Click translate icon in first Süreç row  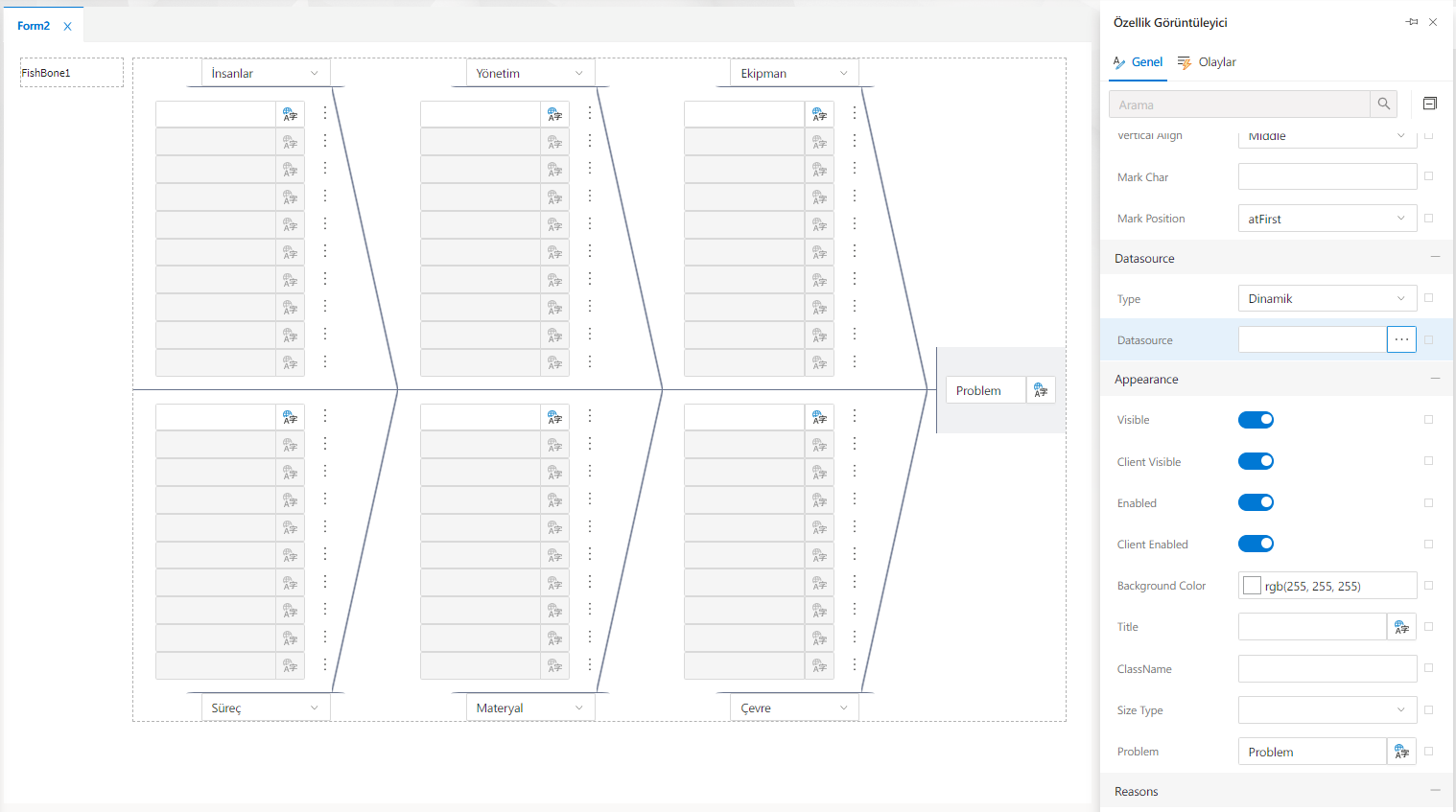[290, 417]
